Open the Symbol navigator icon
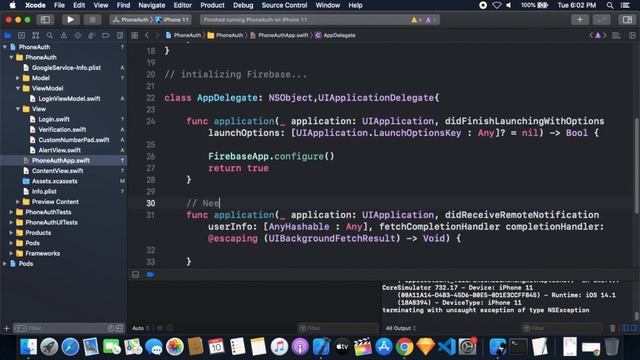Image resolution: width=640 pixels, height=360 pixels. pyautogui.click(x=36, y=36)
